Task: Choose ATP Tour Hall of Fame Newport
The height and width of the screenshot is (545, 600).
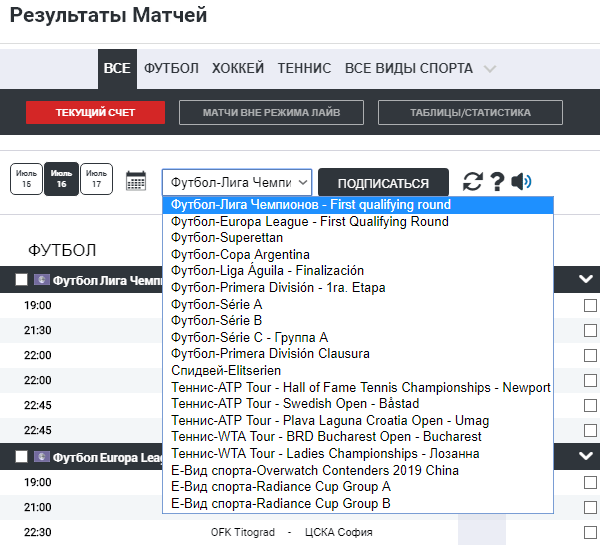Action: coord(358,387)
